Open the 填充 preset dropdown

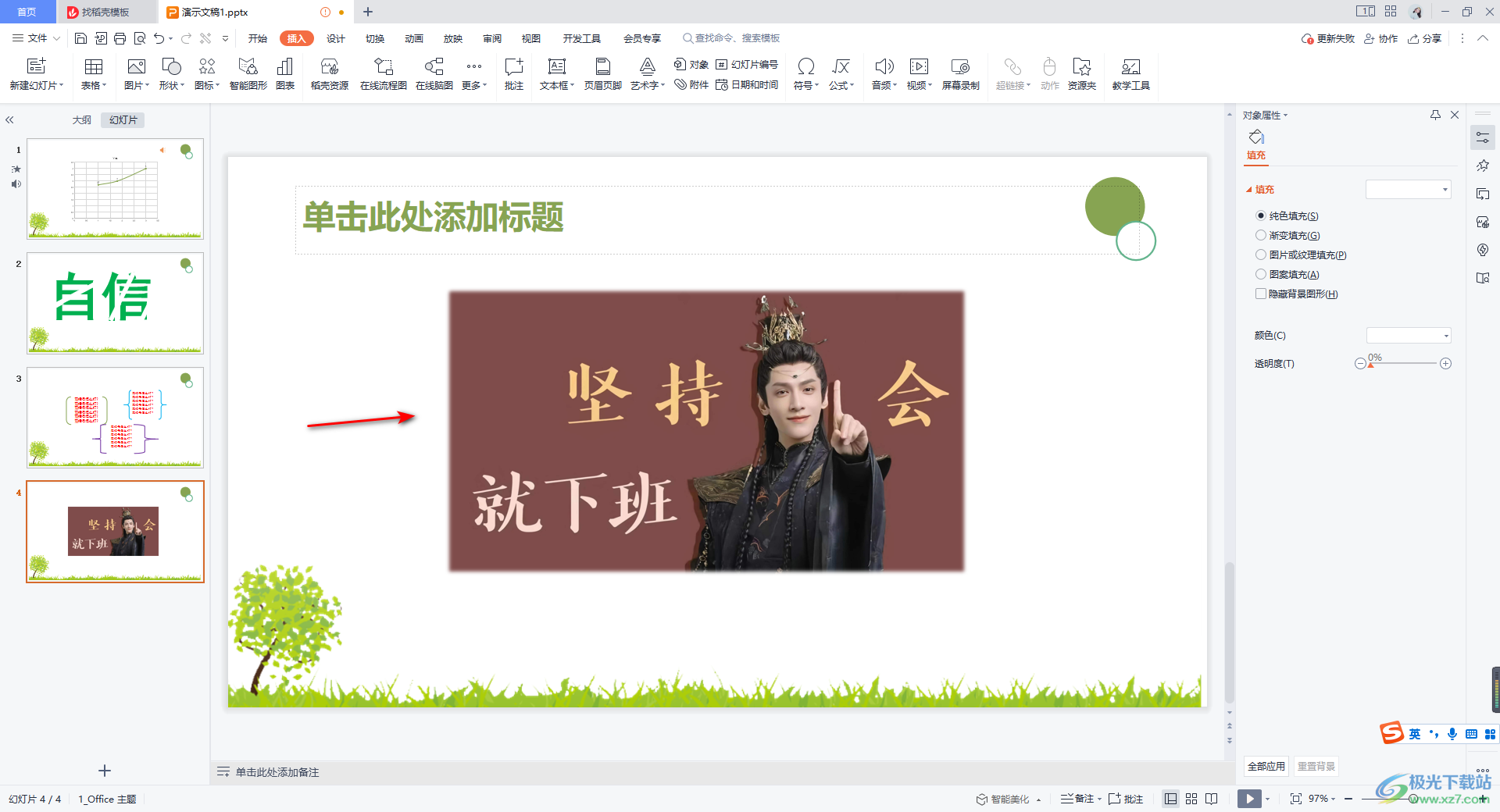point(1409,190)
